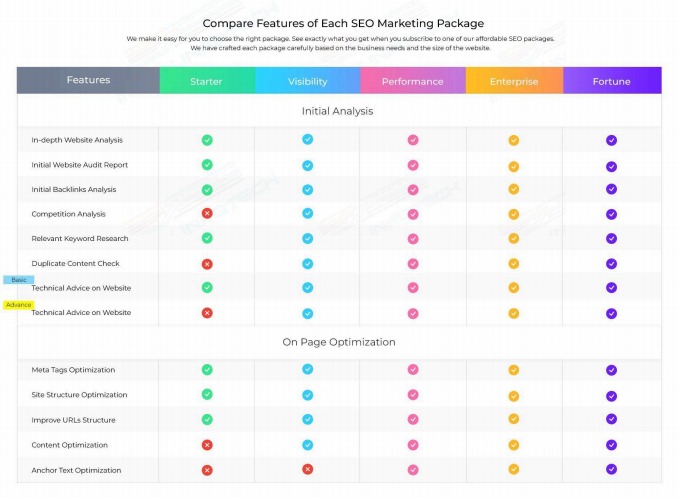
Task: Click the On Page Optimization section heading
Action: tap(338, 342)
